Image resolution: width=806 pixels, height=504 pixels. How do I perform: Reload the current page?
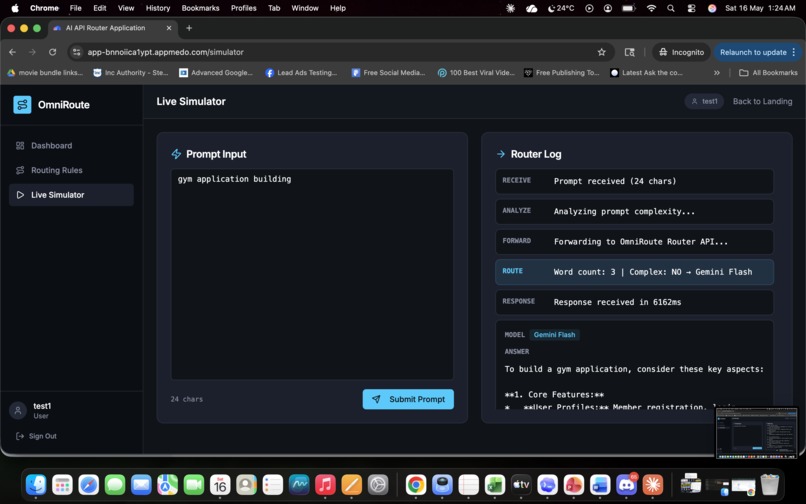[x=52, y=52]
